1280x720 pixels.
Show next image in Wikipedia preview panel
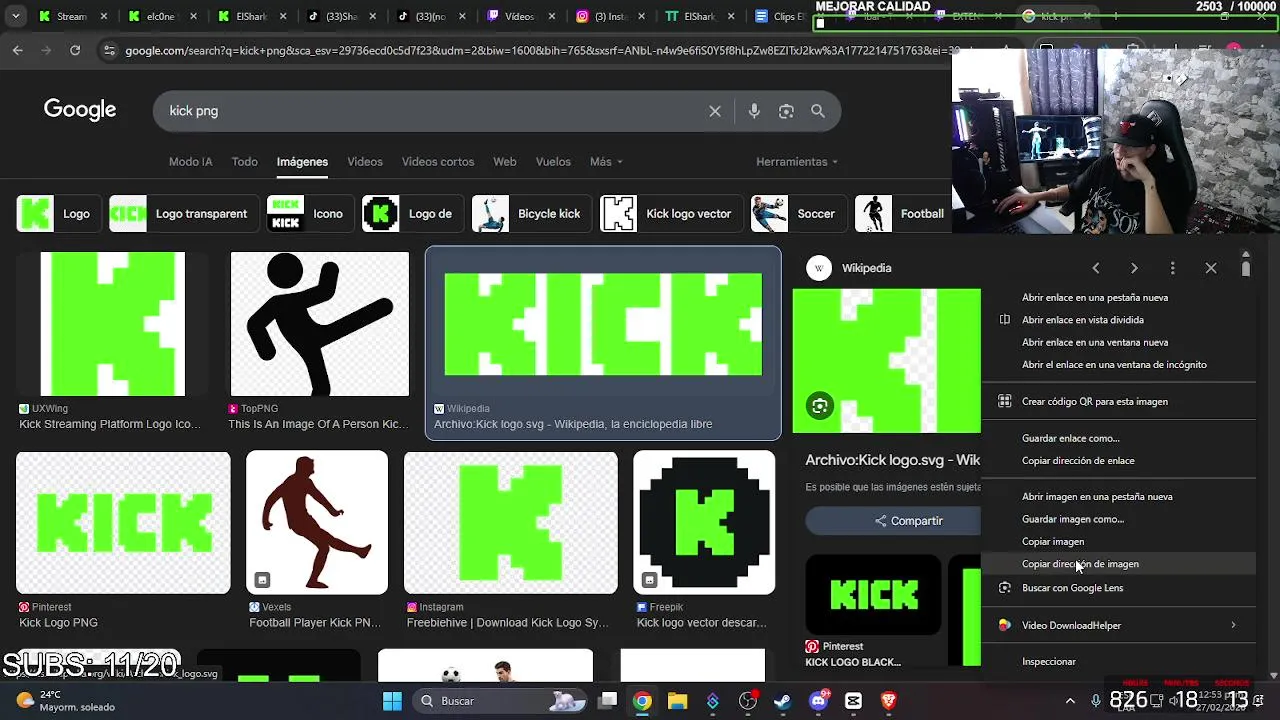coord(1134,268)
